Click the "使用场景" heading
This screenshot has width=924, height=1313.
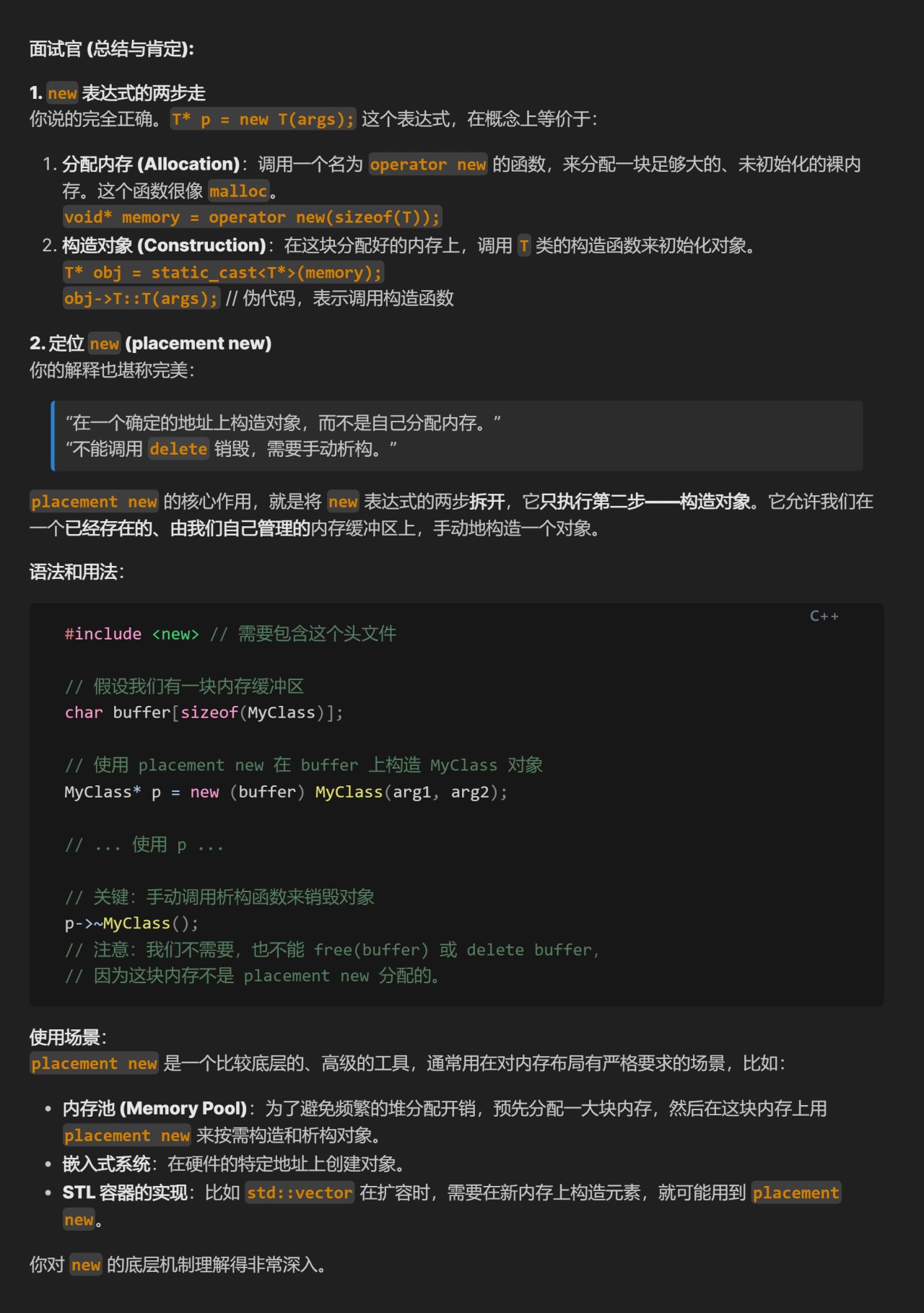pyautogui.click(x=68, y=1037)
